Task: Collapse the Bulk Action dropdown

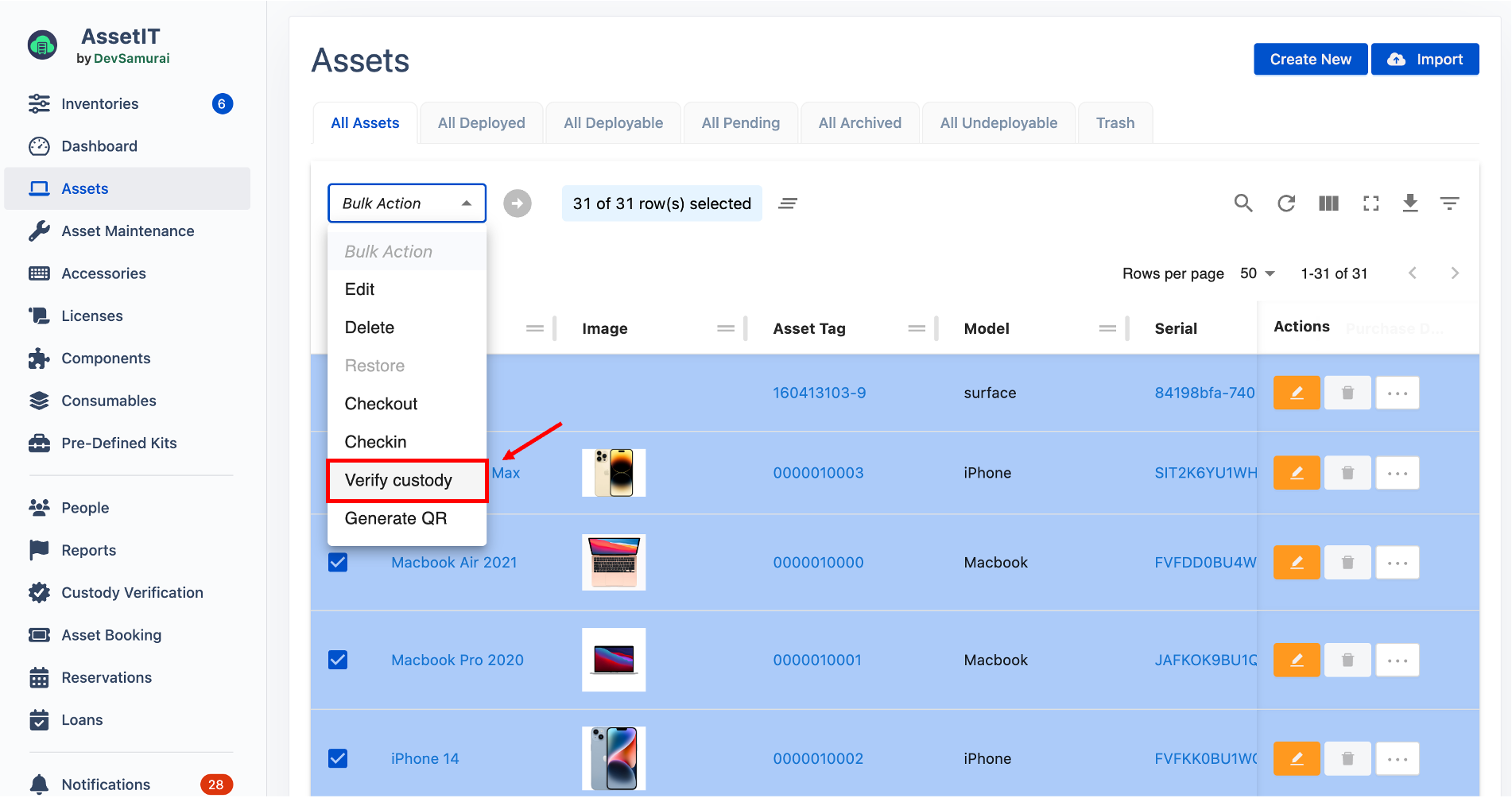Action: point(467,203)
